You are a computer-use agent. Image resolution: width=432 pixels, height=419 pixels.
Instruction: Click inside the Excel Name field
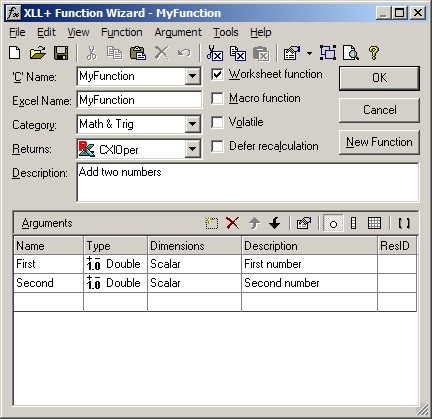tap(139, 100)
